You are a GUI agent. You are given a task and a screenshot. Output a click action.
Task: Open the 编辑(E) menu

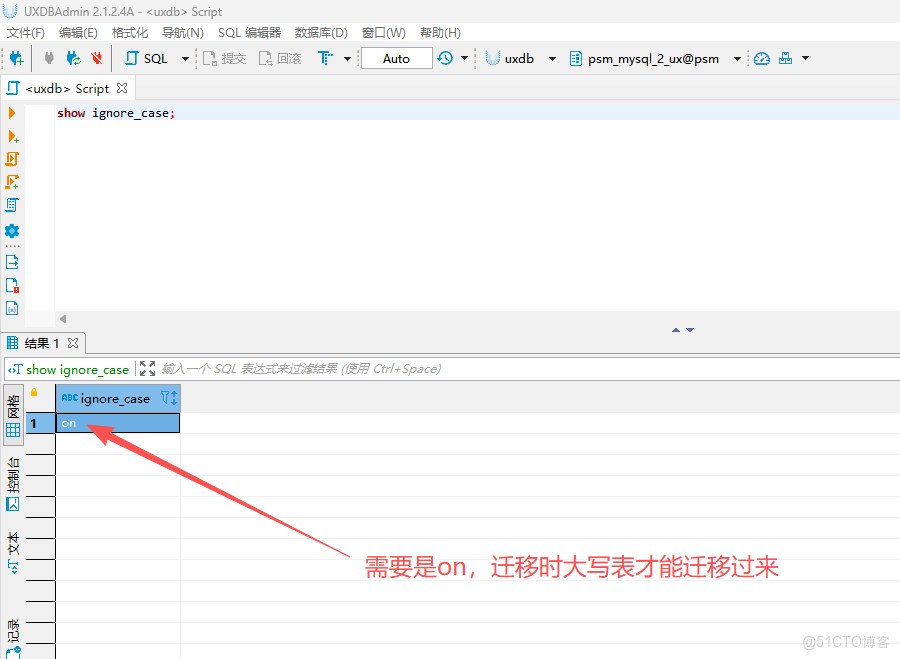point(78,33)
